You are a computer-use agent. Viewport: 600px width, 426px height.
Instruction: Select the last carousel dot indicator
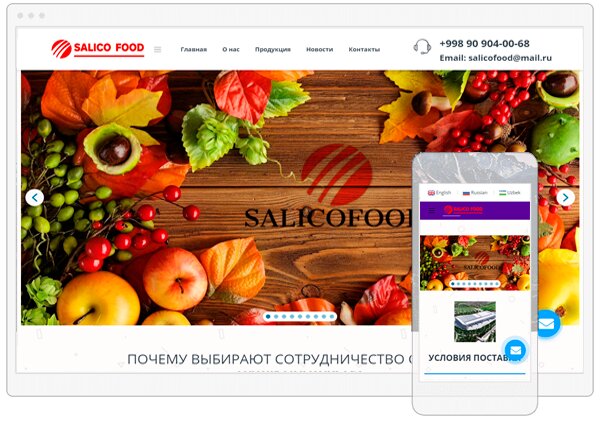(332, 317)
